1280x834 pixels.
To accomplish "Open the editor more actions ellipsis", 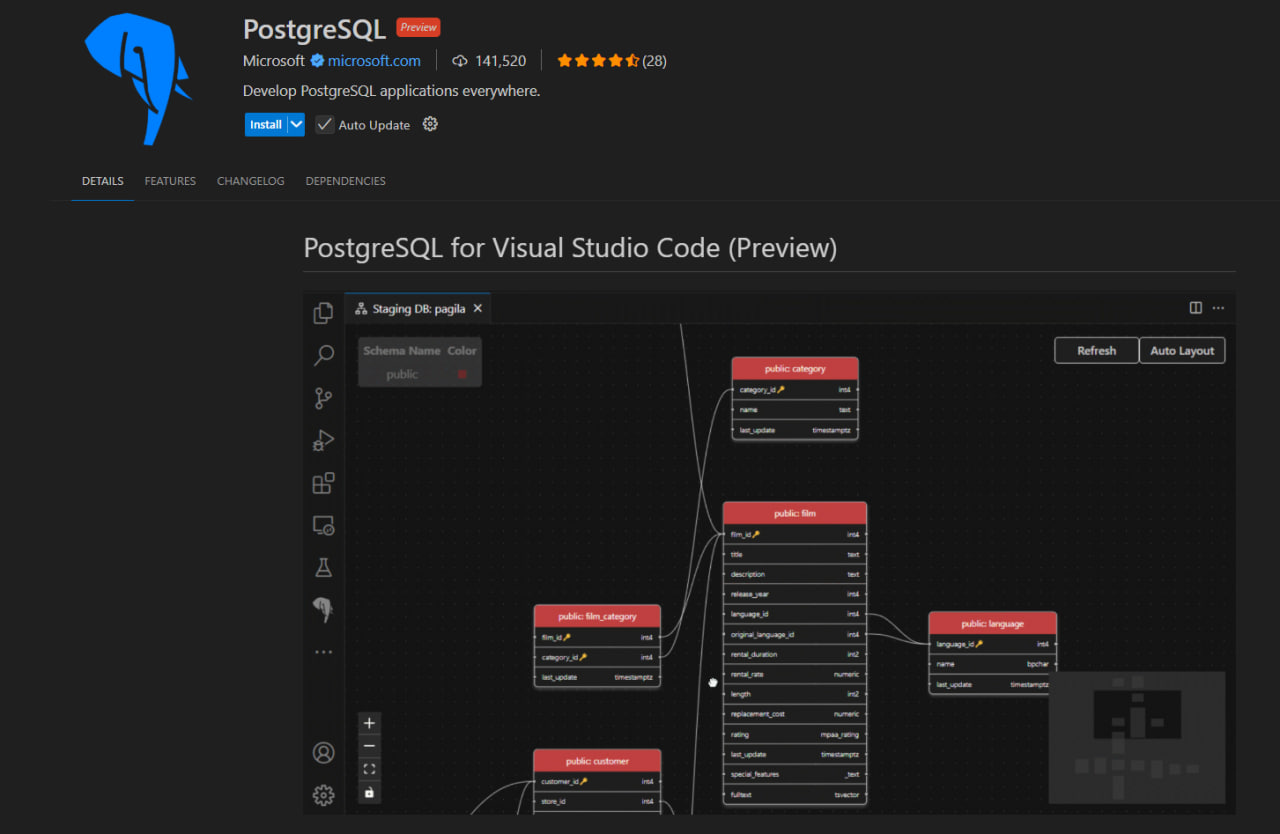I will pyautogui.click(x=1218, y=308).
